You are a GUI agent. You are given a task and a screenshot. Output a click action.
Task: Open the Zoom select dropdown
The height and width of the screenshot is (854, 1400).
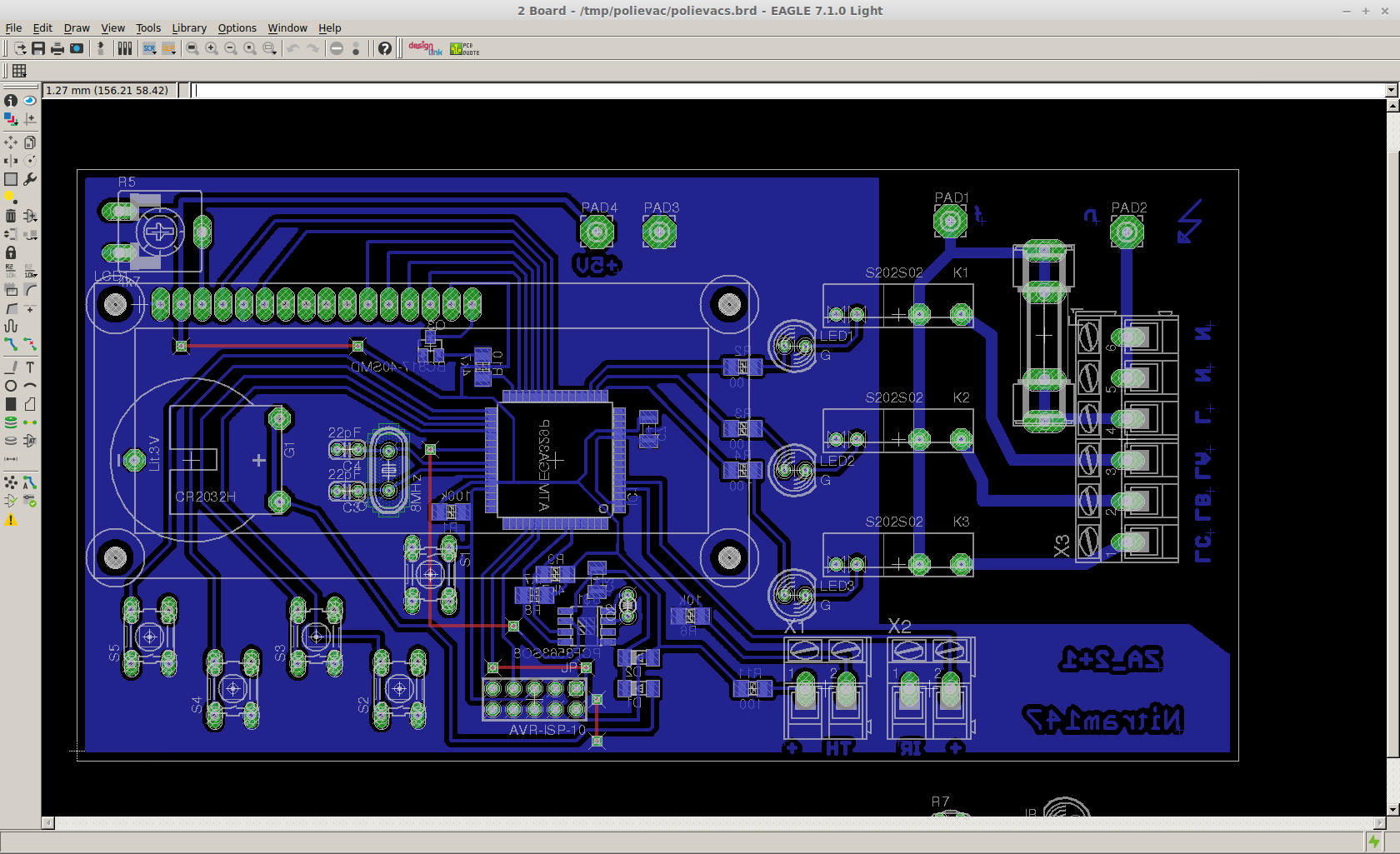click(x=269, y=48)
